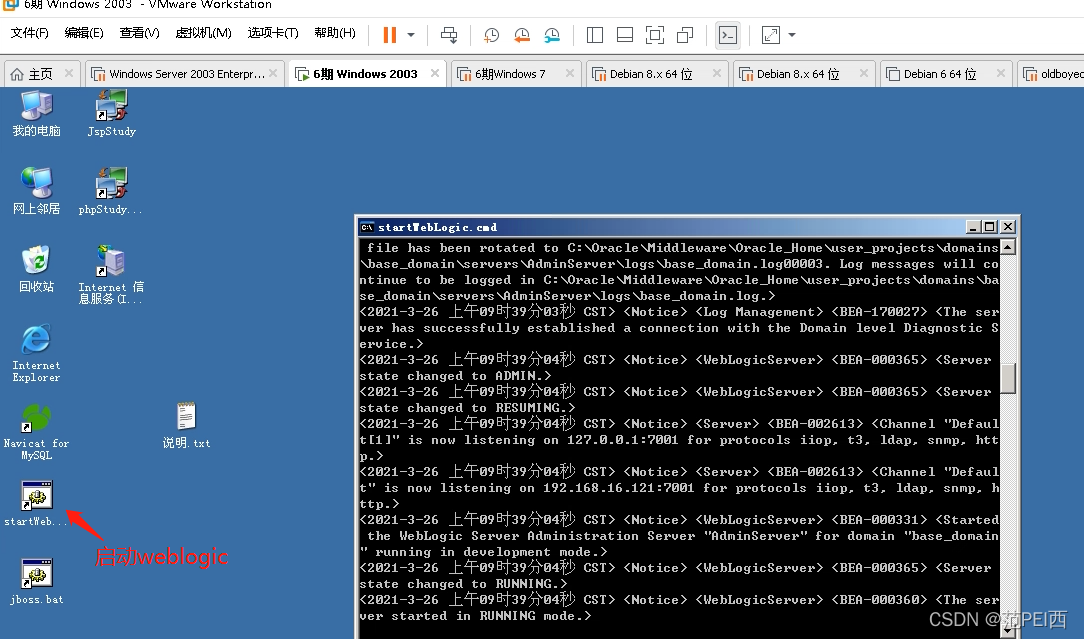Send Ctrl+Alt+Del to the virtual machine
The width and height of the screenshot is (1084, 639).
click(x=449, y=35)
